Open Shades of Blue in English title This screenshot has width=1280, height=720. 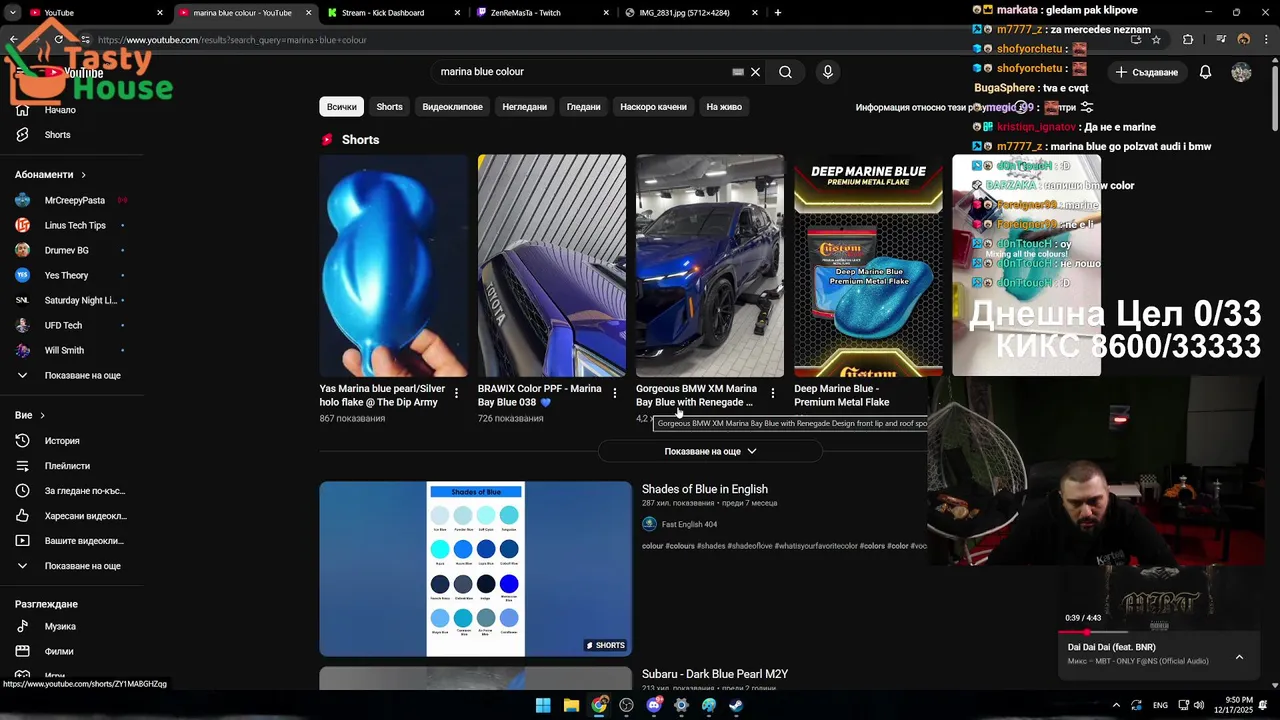pos(705,489)
